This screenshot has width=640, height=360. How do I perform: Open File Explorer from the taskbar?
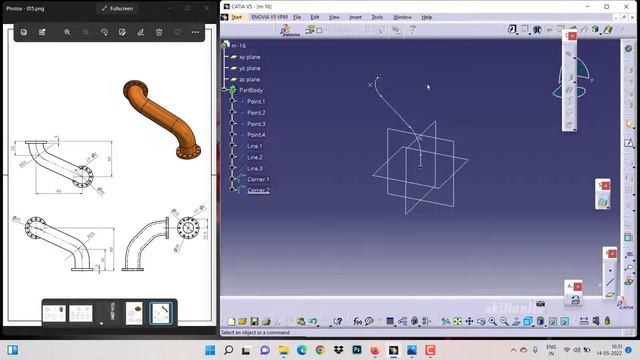pyautogui.click(x=283, y=350)
